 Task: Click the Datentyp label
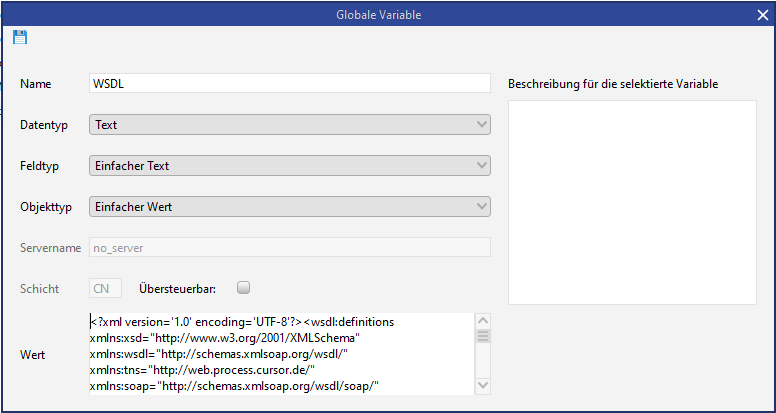click(43, 125)
